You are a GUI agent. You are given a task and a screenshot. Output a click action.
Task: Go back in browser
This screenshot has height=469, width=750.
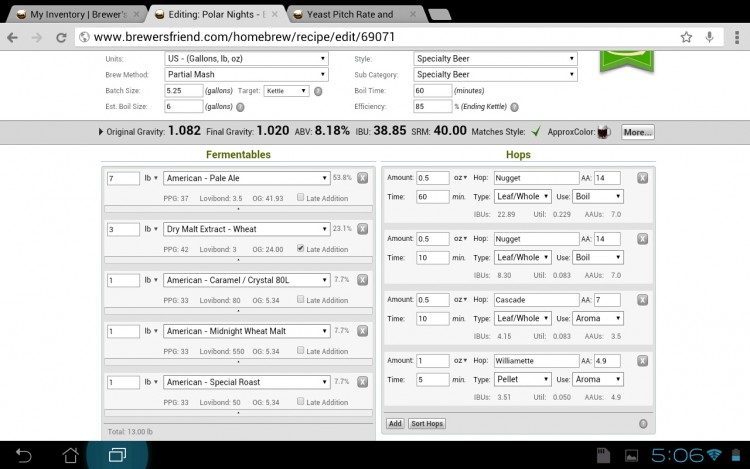click(13, 37)
